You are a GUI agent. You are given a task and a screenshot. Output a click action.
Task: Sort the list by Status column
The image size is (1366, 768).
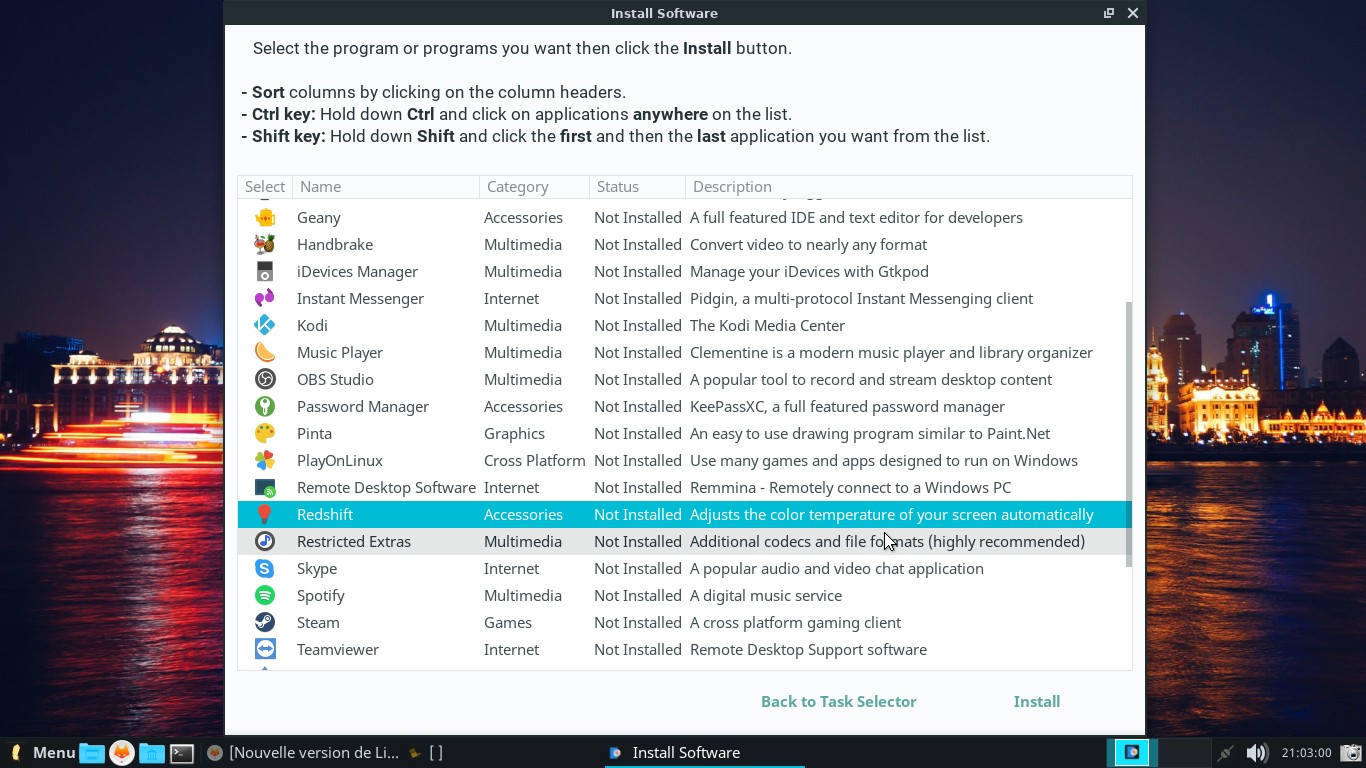(637, 187)
